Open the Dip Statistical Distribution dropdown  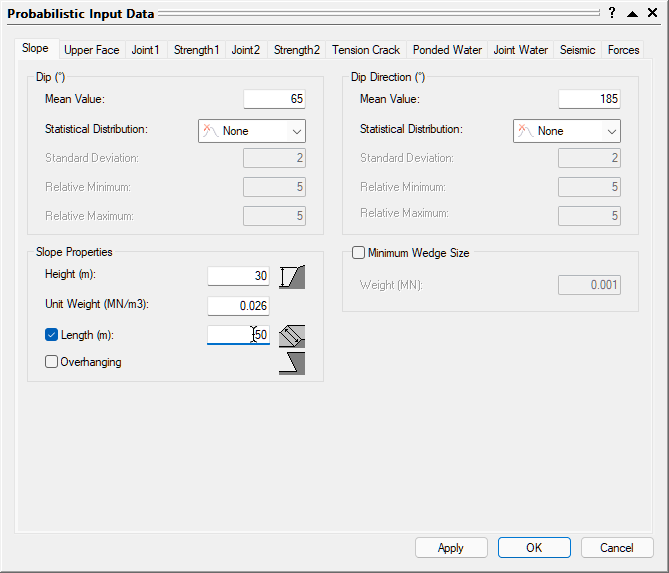click(x=252, y=131)
